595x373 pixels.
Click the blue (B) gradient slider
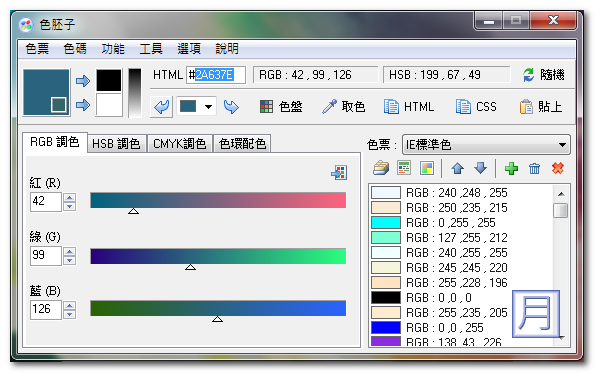(x=218, y=308)
